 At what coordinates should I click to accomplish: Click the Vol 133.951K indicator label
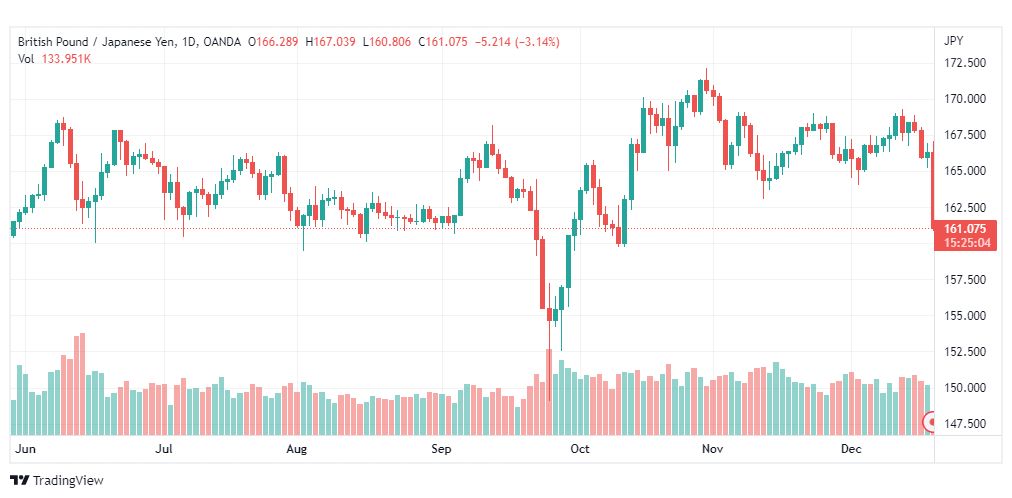tap(54, 59)
